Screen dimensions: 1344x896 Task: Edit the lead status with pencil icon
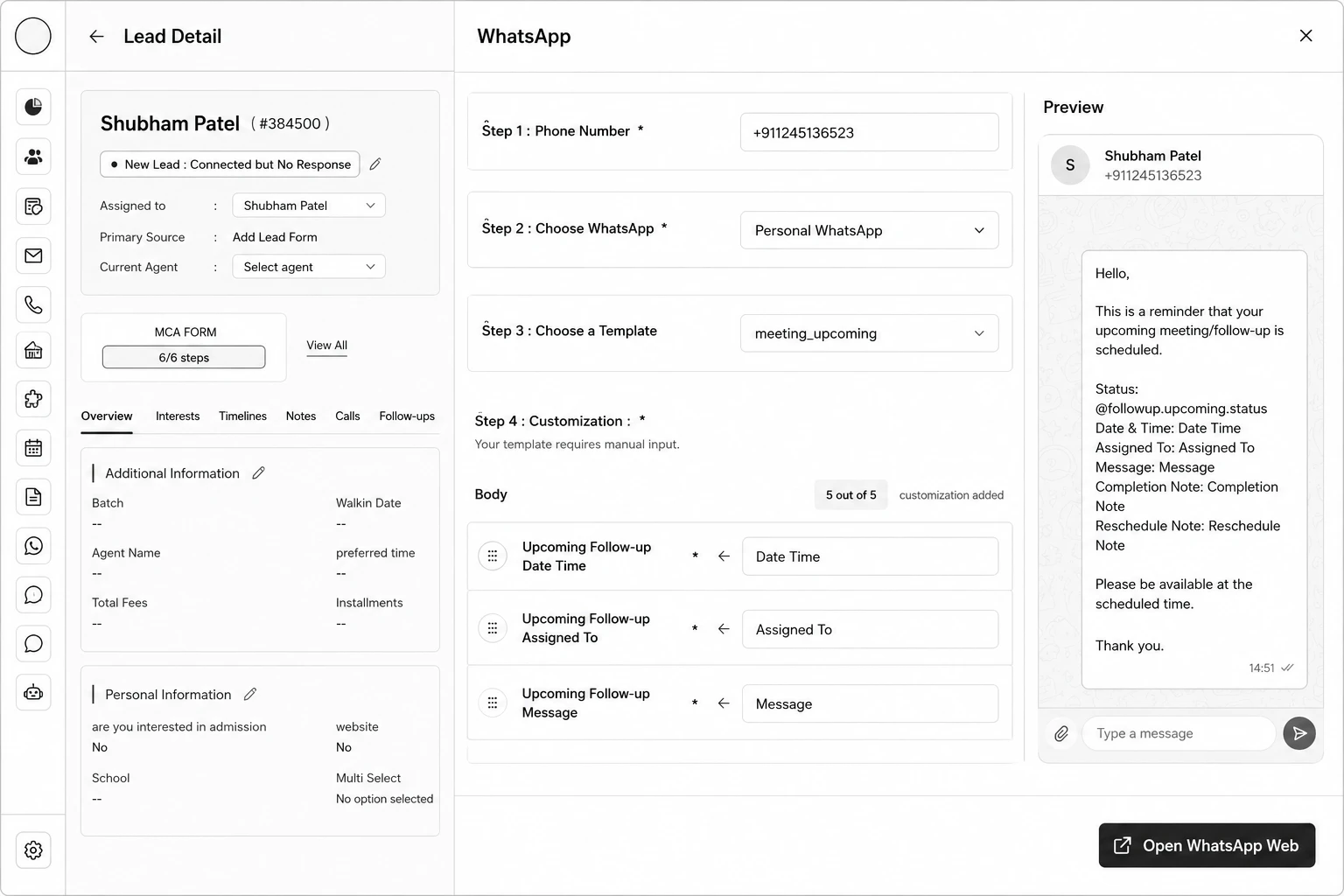[375, 164]
